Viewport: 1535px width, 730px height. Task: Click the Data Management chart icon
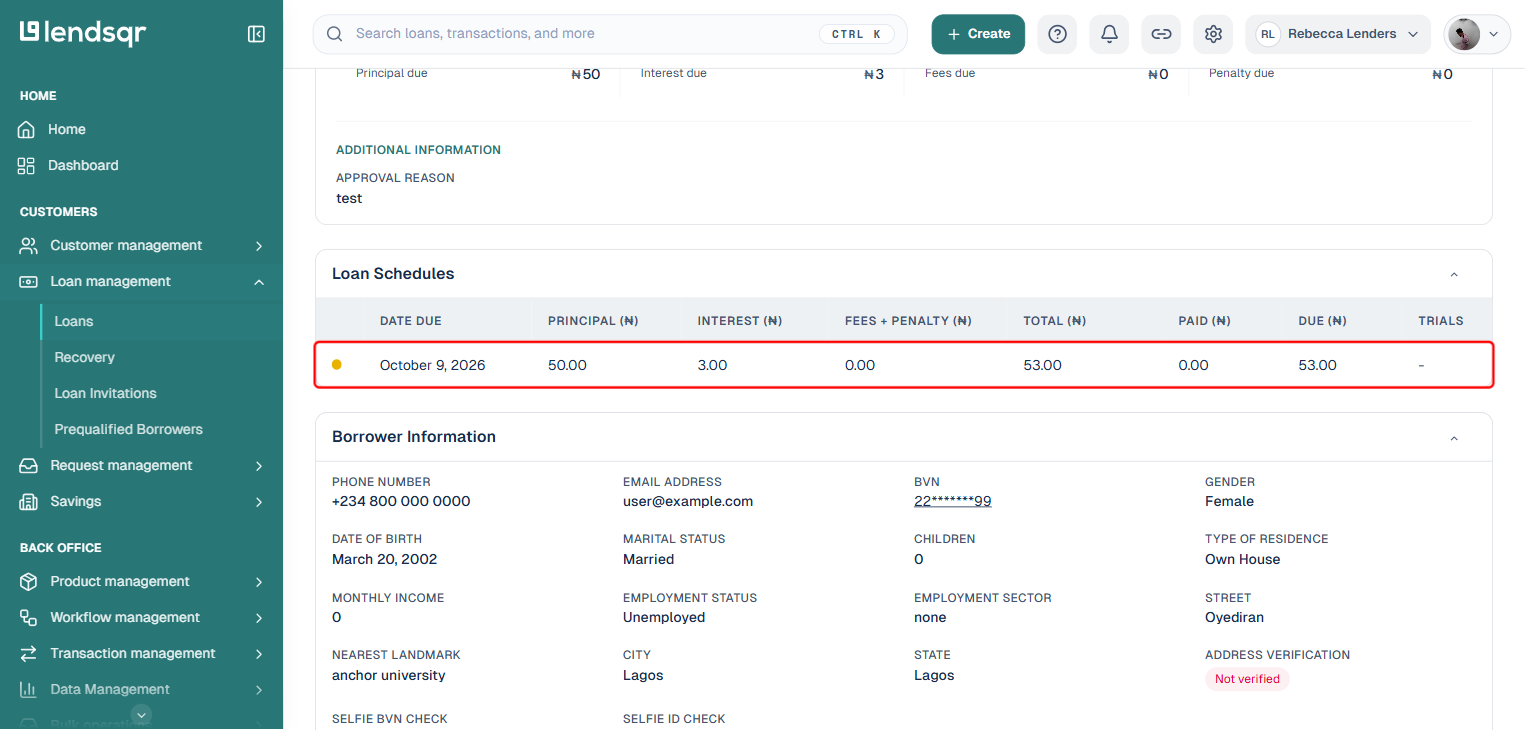click(x=29, y=689)
